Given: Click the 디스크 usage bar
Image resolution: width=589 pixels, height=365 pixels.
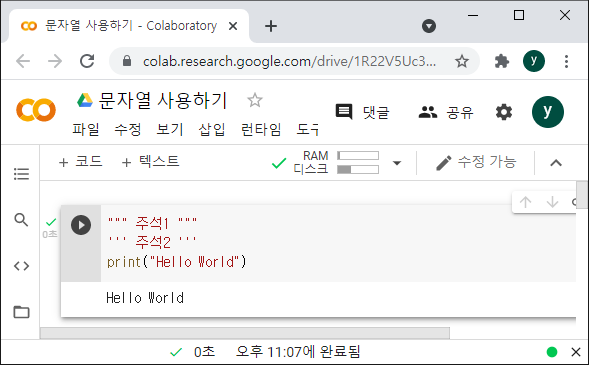Looking at the screenshot, I should [x=358, y=169].
